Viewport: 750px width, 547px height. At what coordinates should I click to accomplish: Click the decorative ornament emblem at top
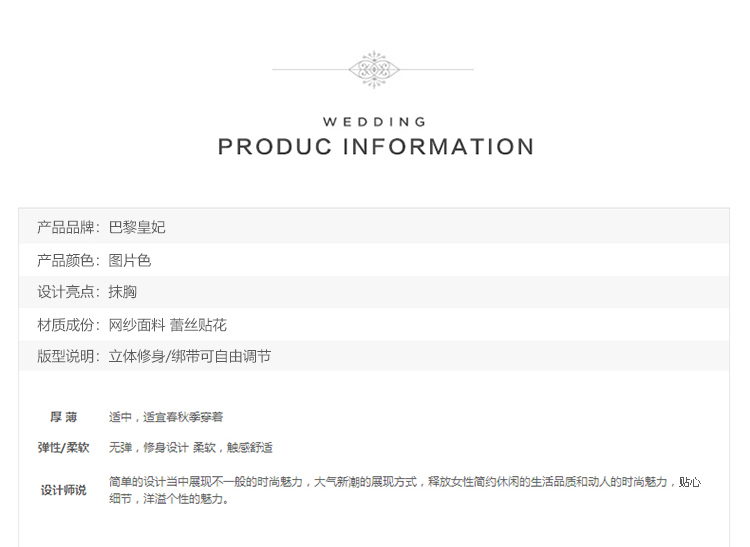374,69
